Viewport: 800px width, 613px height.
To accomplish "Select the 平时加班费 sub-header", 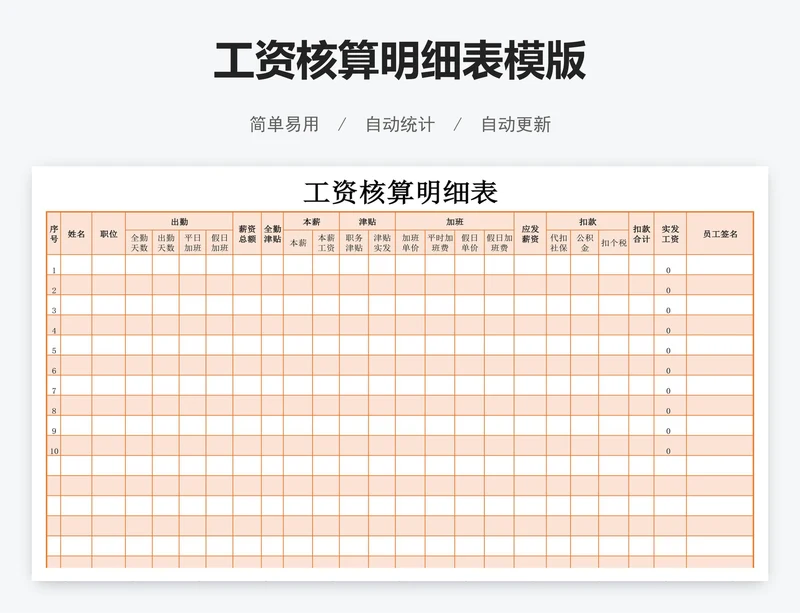I will click(x=440, y=242).
